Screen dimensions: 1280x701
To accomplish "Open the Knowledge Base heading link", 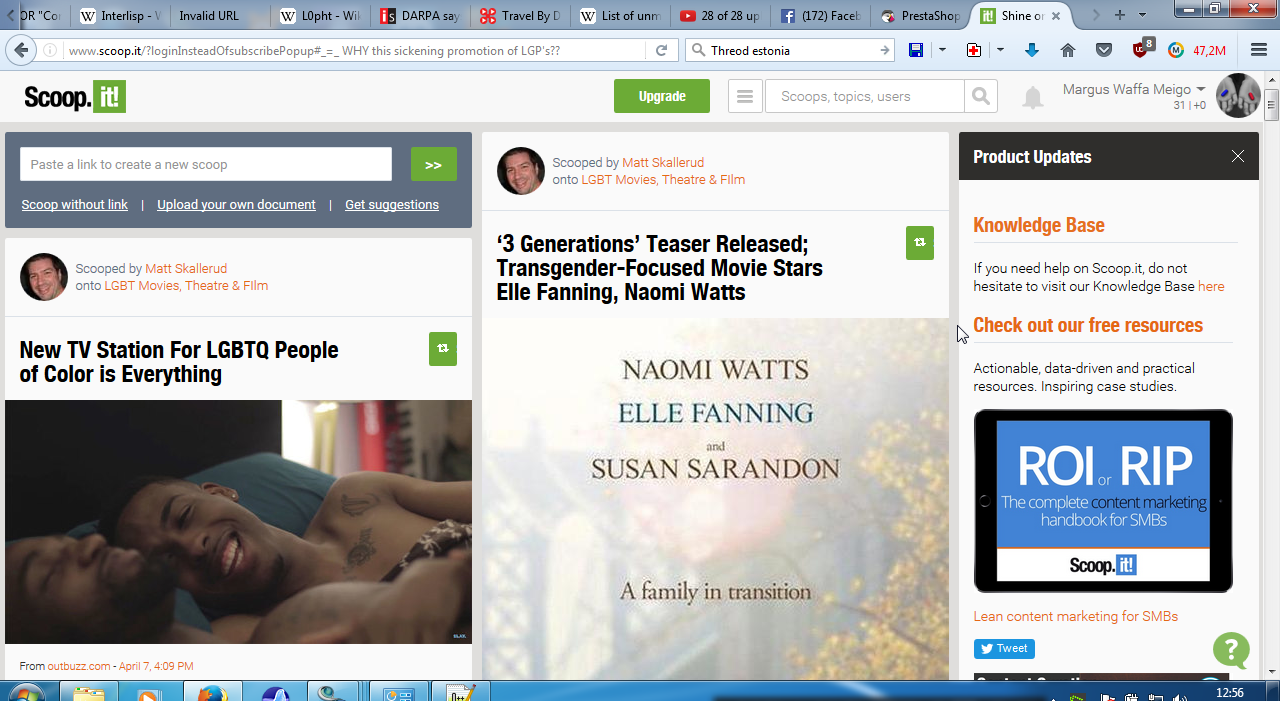I will coord(1039,225).
